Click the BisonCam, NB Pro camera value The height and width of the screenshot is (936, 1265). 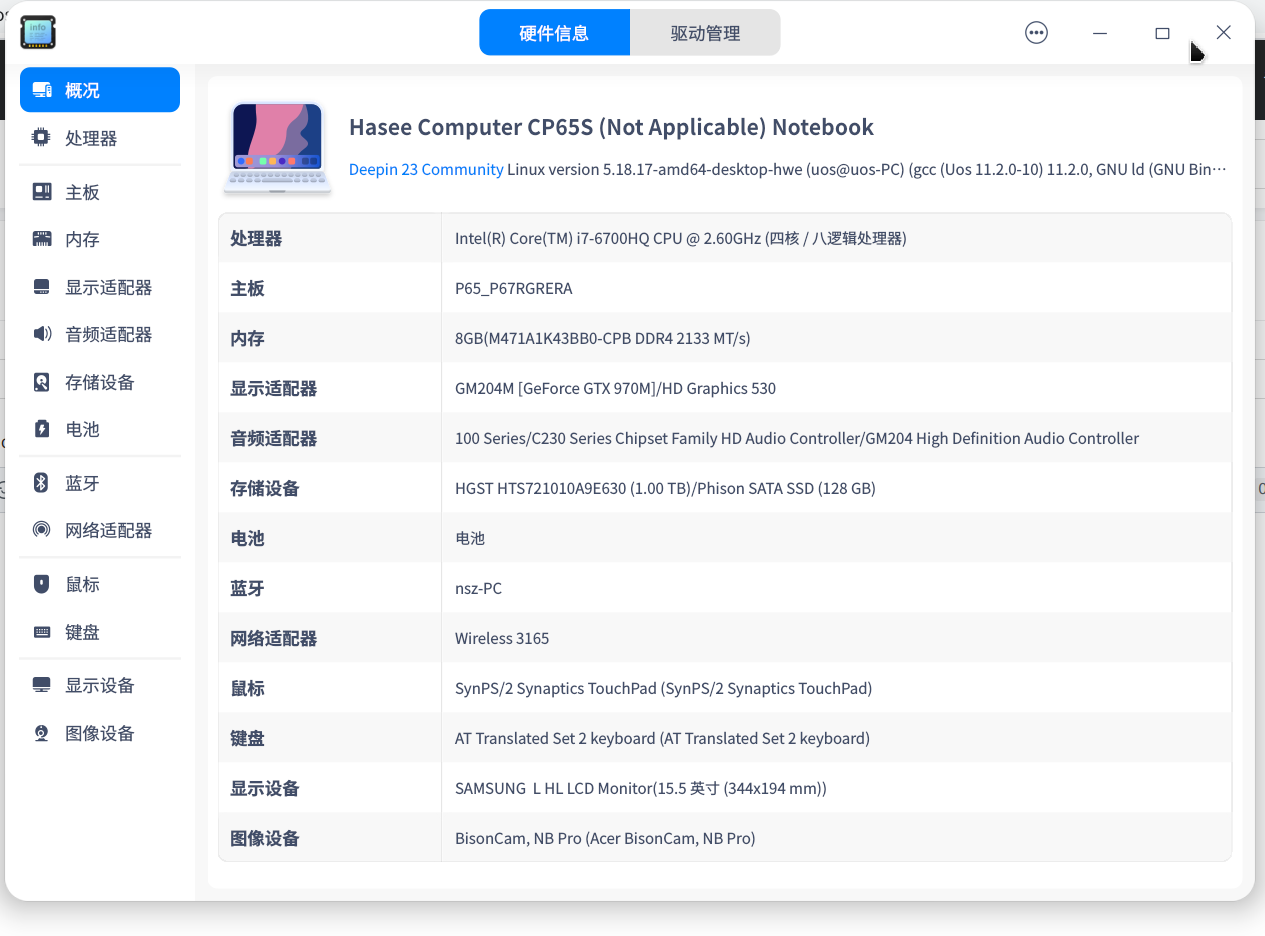(x=605, y=838)
